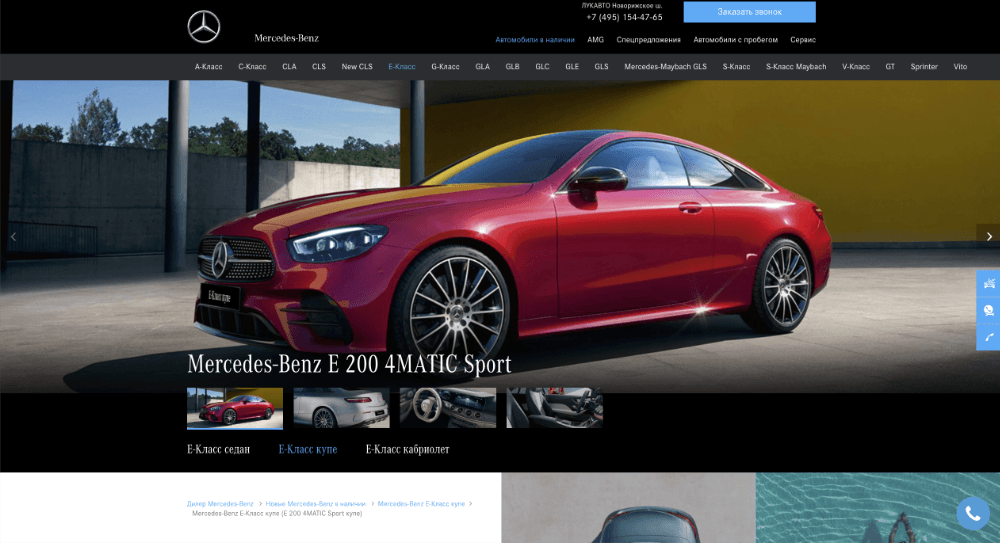Select the silver coupe rear thumbnail
Screen dimensions: 1000x543
click(341, 408)
